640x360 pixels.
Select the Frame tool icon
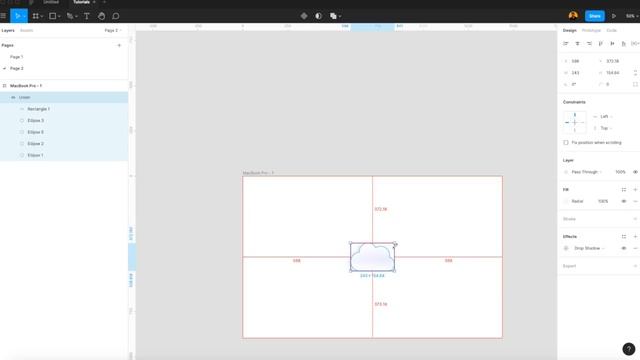coord(36,16)
